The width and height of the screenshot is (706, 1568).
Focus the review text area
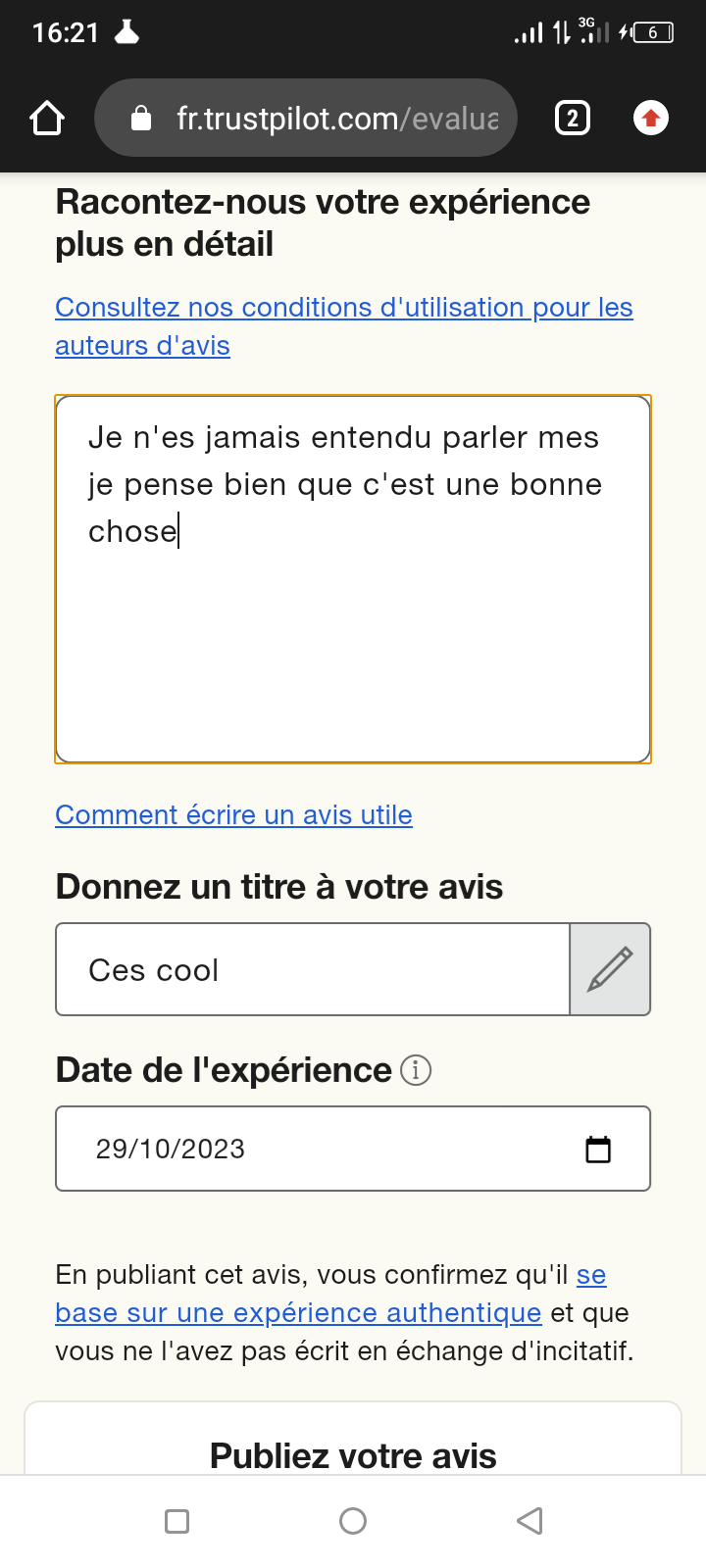click(x=353, y=627)
